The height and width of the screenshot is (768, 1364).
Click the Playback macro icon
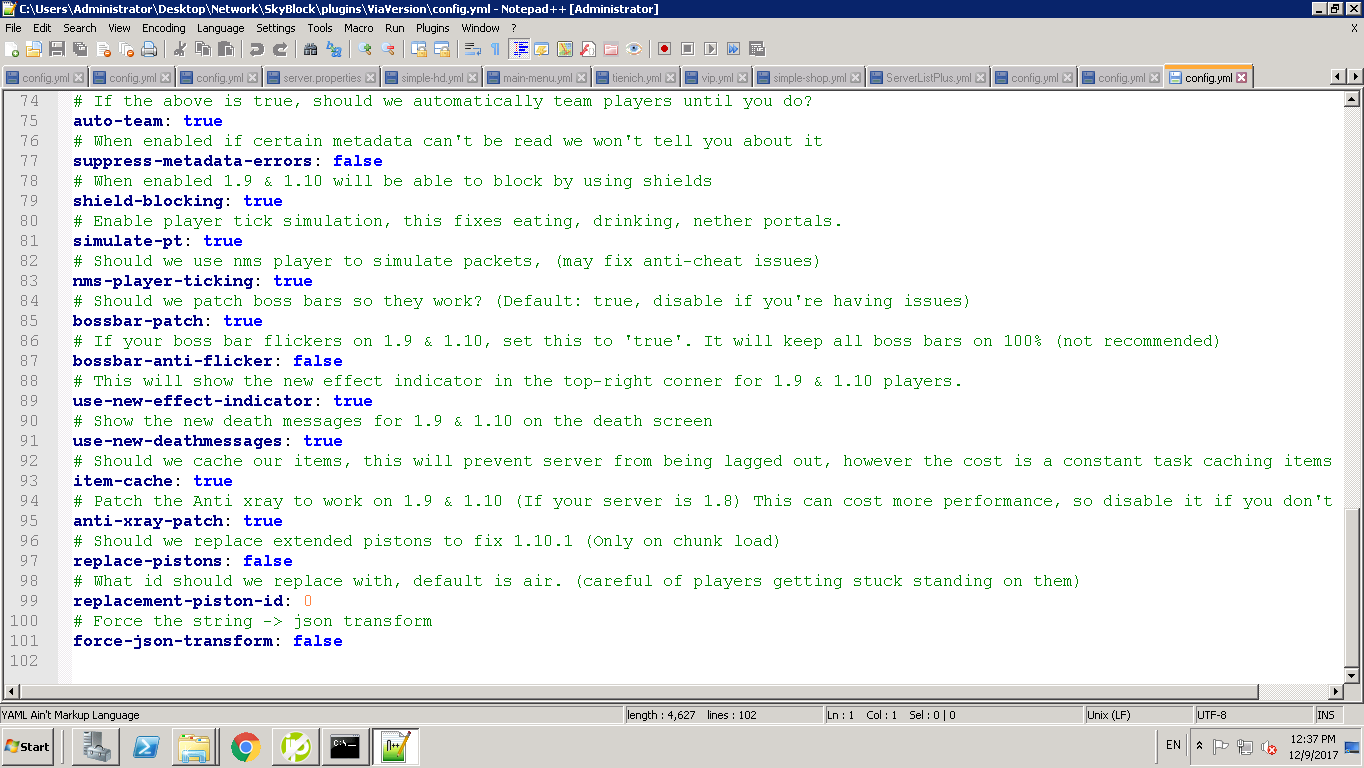click(x=711, y=49)
